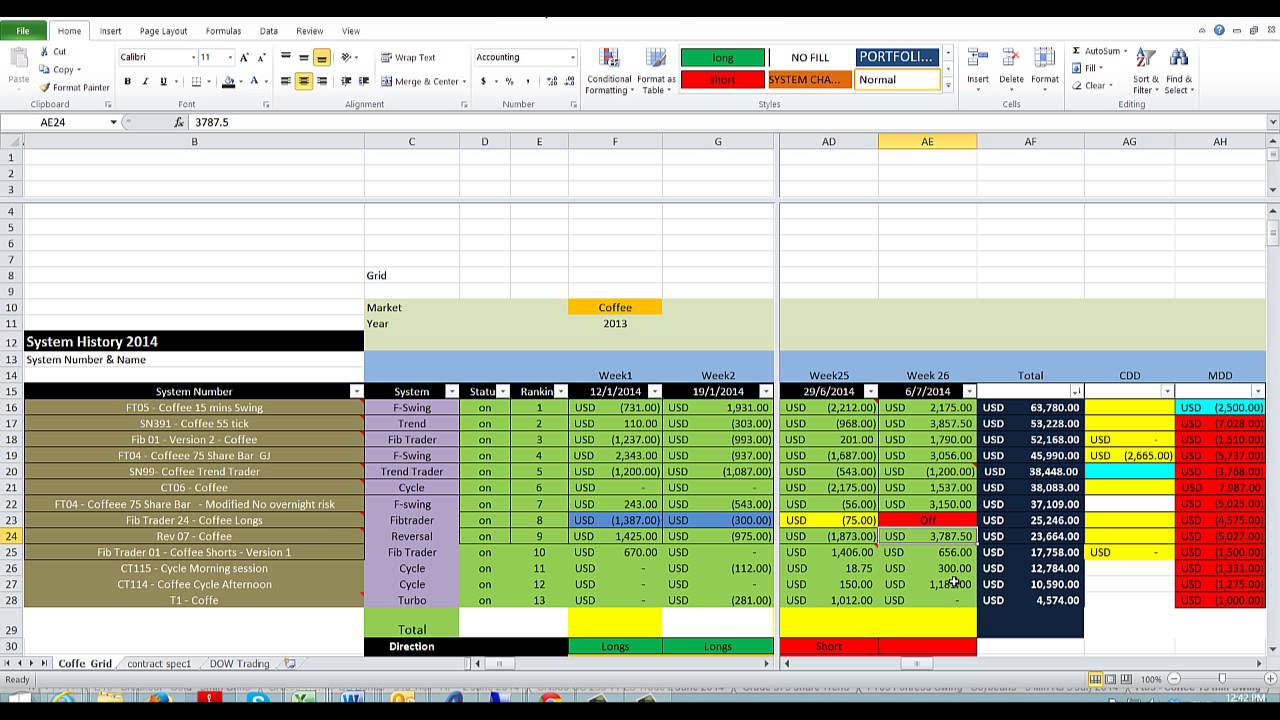Click the Align Text Right icon
This screenshot has width=1280, height=720.
(x=321, y=81)
